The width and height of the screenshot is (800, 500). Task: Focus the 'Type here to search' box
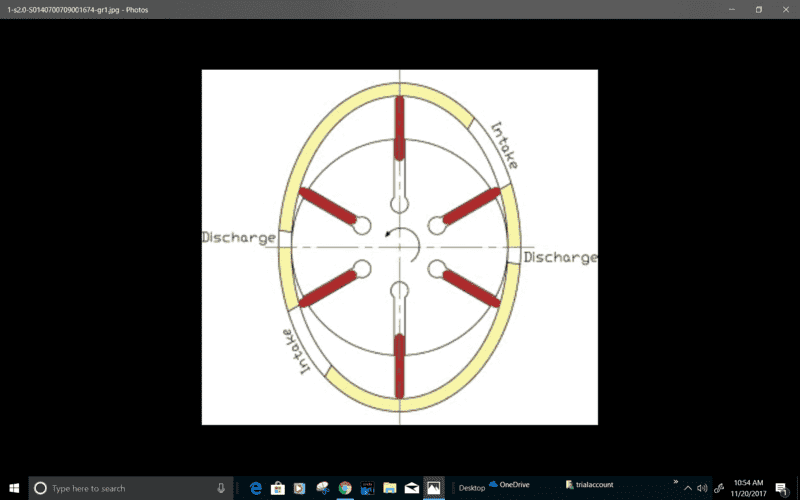click(131, 488)
